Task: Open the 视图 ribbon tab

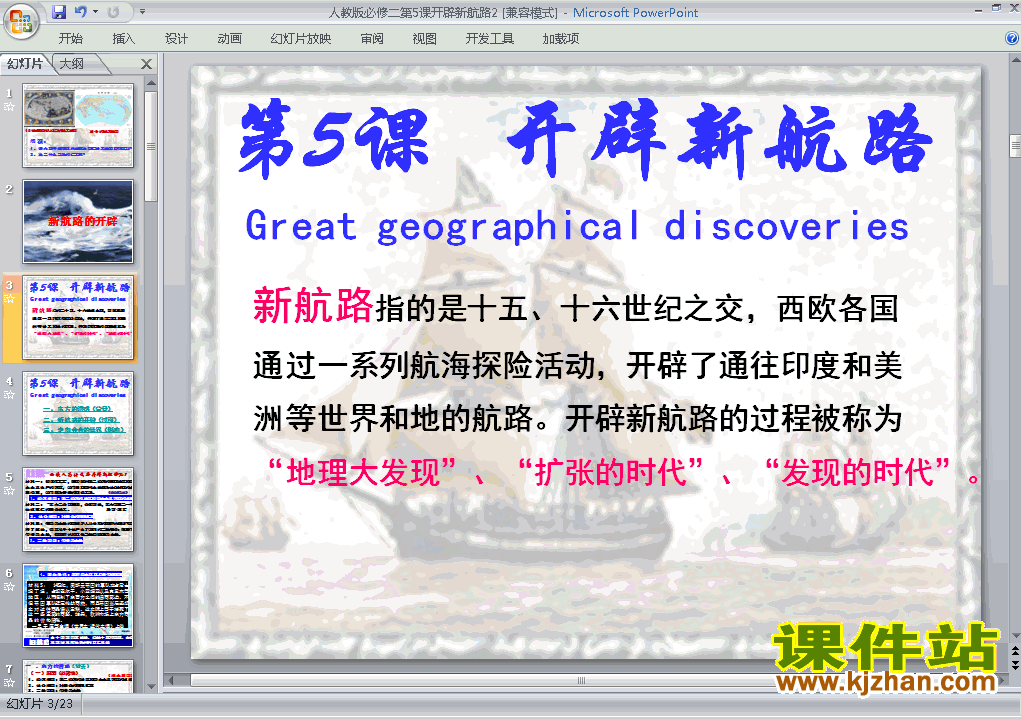Action: coord(425,38)
